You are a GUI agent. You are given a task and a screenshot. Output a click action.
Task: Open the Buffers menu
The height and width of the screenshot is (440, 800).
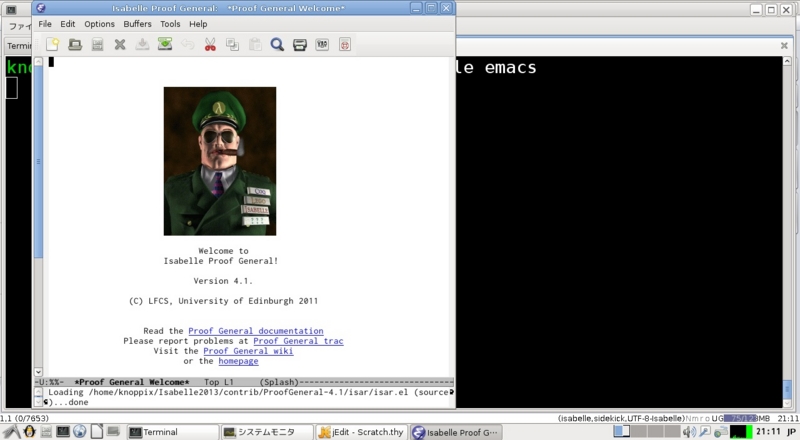click(137, 24)
